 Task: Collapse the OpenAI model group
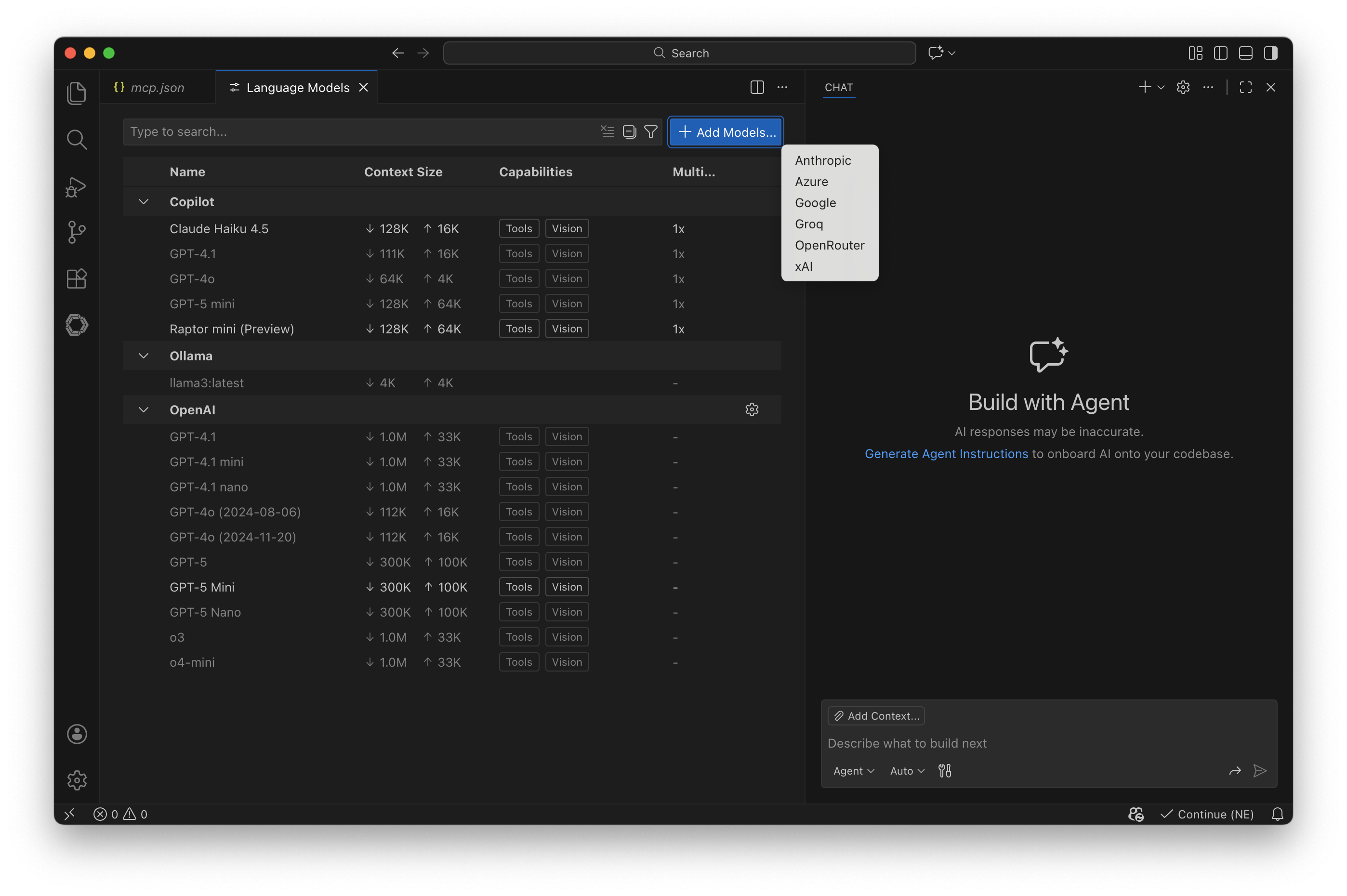coord(144,410)
